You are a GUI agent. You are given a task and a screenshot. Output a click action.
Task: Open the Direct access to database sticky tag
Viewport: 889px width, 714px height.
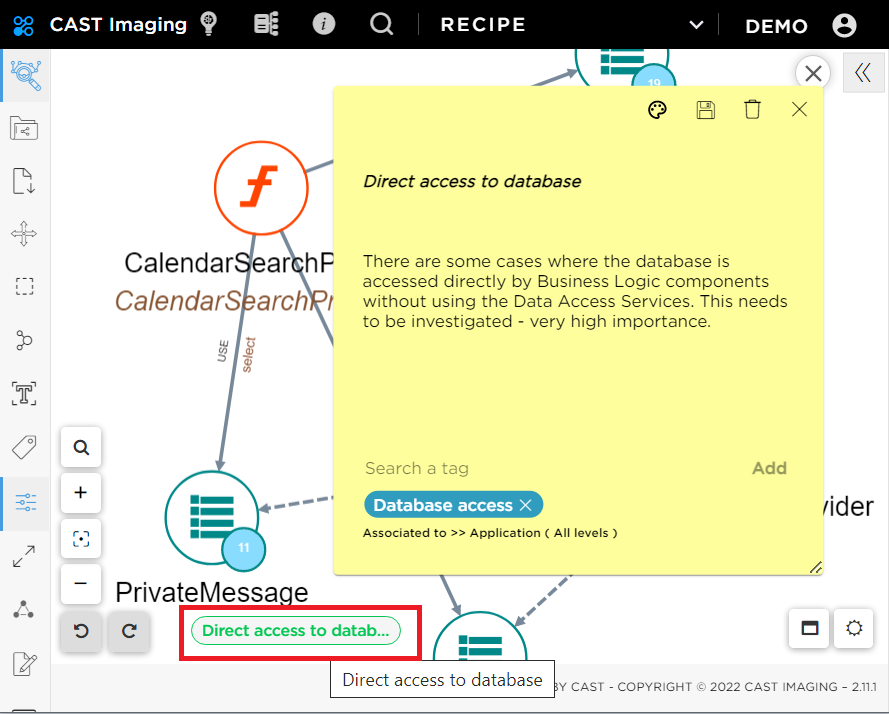tap(296, 631)
